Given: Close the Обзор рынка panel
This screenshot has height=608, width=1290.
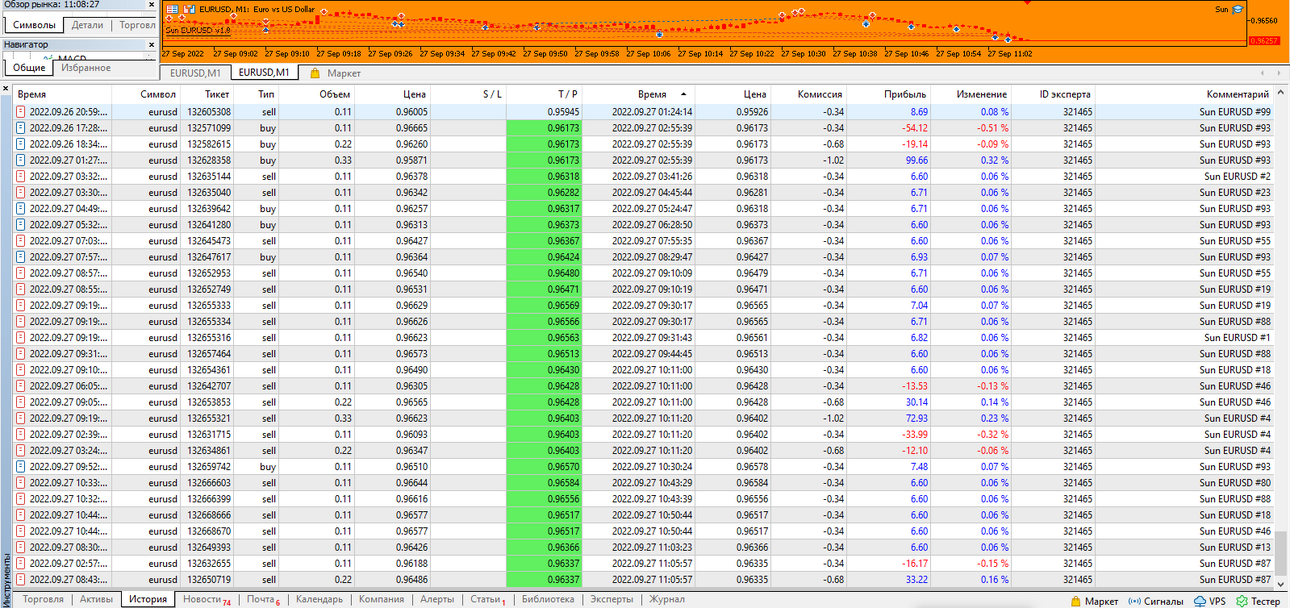Looking at the screenshot, I should click(151, 5).
